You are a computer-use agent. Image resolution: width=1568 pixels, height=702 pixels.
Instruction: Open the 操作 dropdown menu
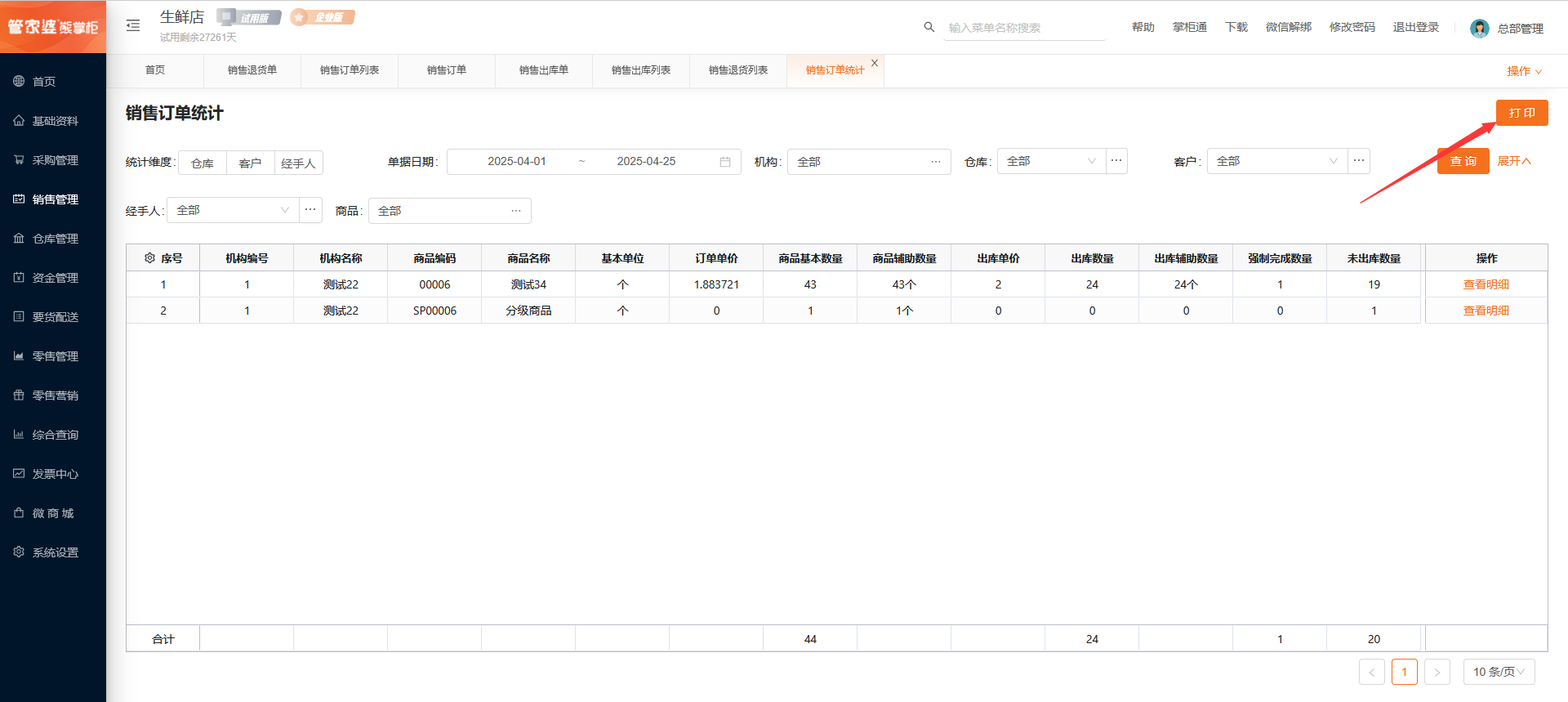tap(1524, 72)
